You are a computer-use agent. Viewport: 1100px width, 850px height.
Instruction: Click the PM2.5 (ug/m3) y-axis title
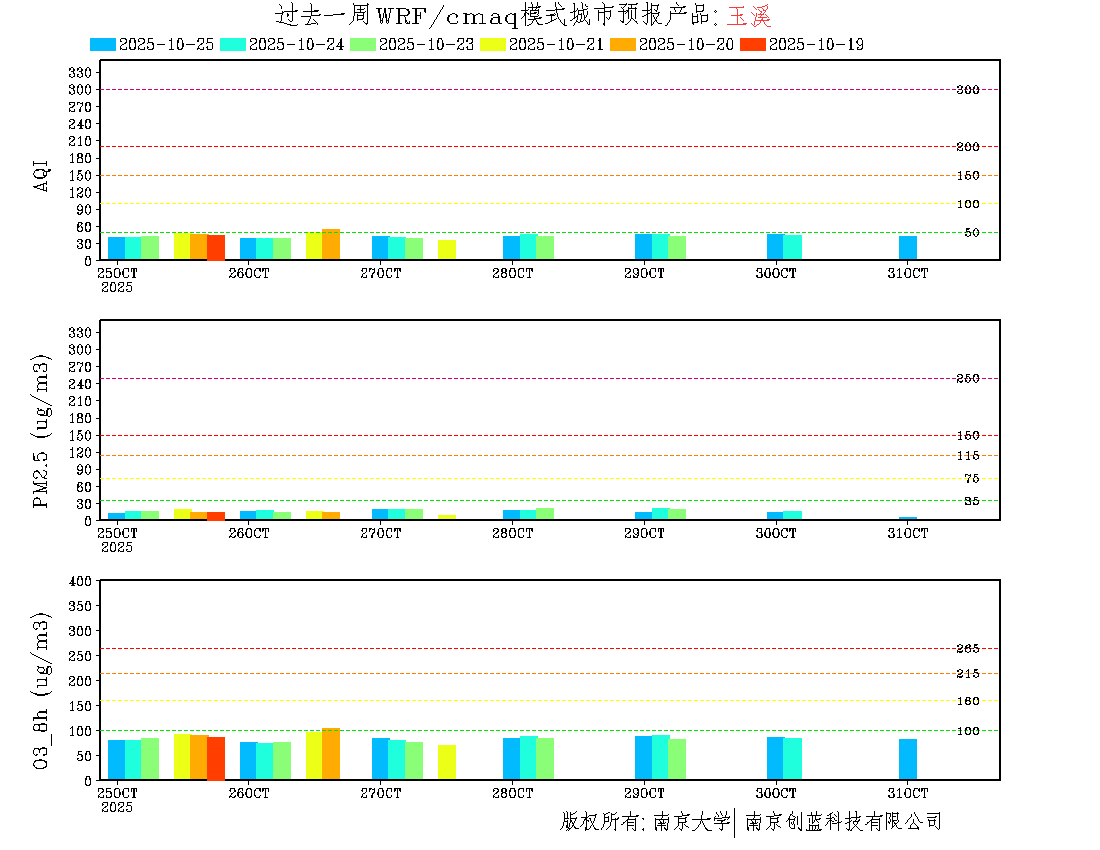42,431
